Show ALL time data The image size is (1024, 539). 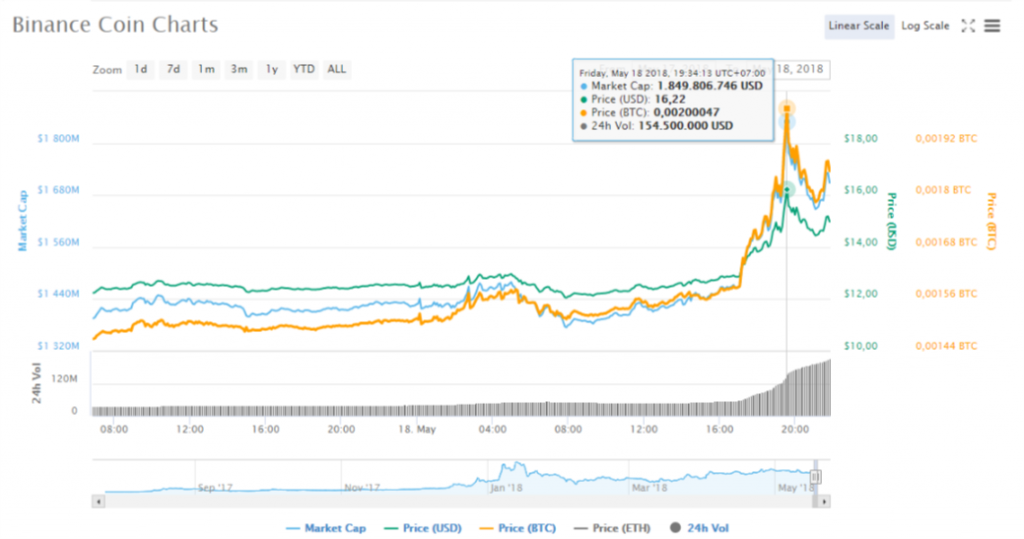[337, 69]
